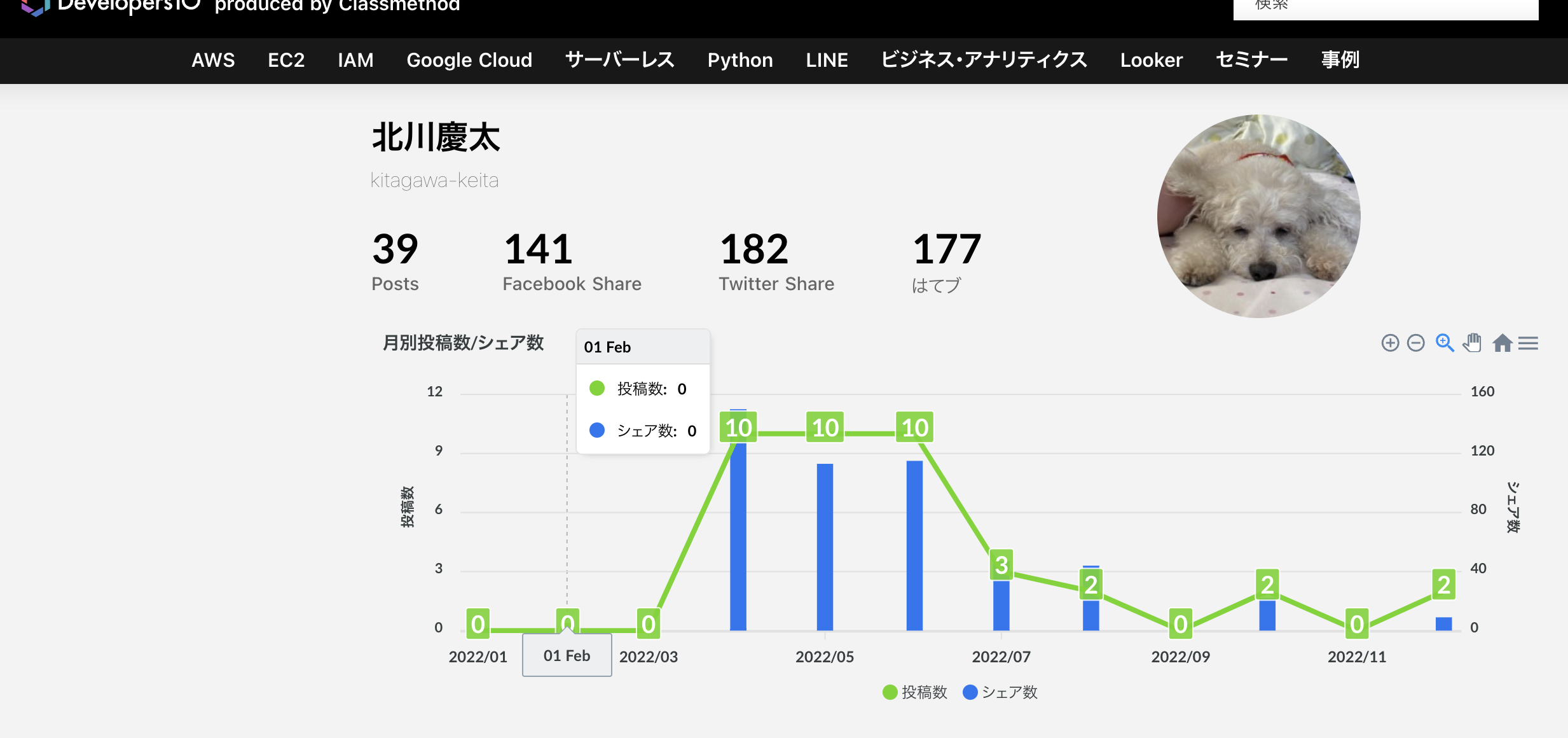This screenshot has height=738, width=1568.
Task: Open the LINE category
Action: 827,60
